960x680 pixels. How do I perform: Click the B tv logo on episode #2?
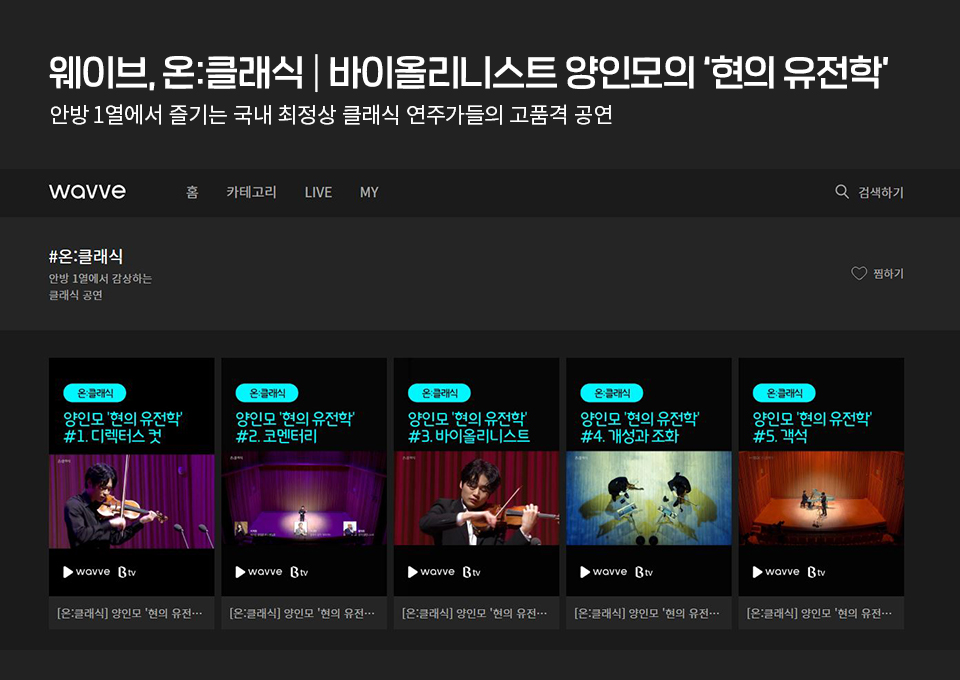(x=299, y=571)
